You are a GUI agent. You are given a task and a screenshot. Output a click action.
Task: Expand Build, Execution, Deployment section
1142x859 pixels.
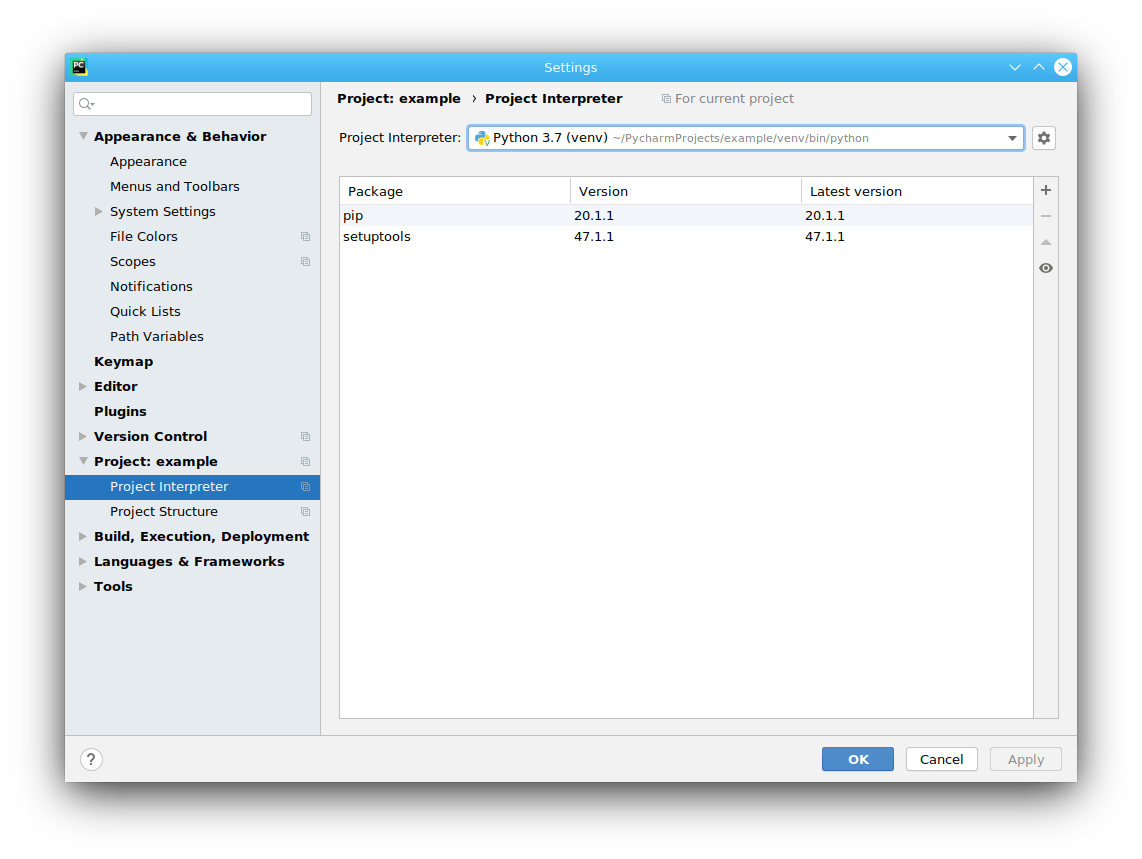click(x=82, y=536)
